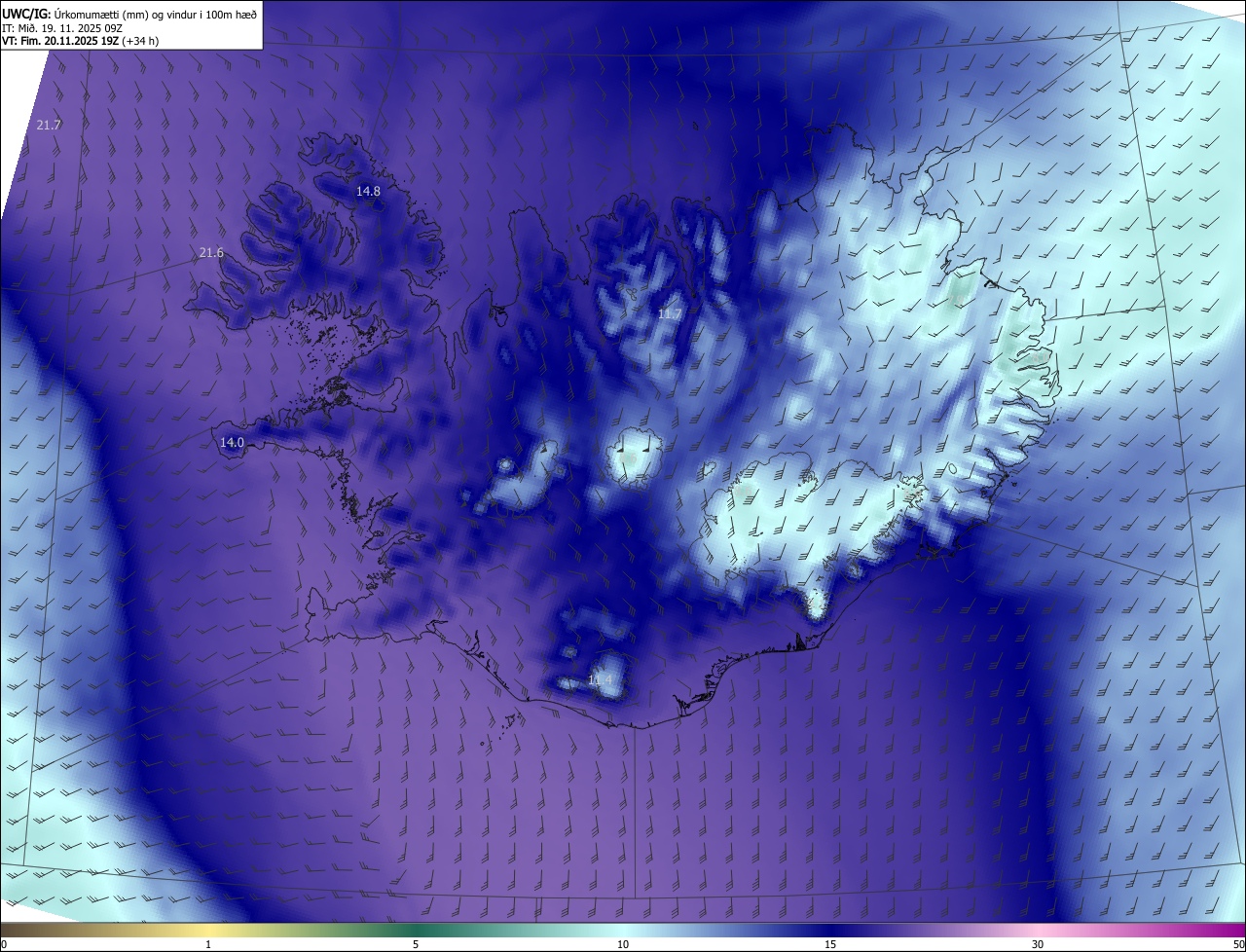Viewport: 1246px width, 952px height.
Task: Click the color scale tick label 5
Action: [416, 944]
